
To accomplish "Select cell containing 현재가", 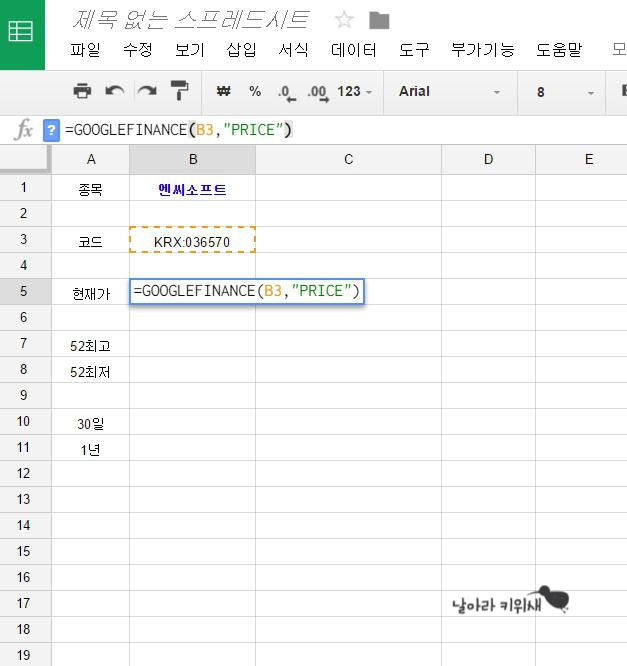I will pyautogui.click(x=90, y=292).
